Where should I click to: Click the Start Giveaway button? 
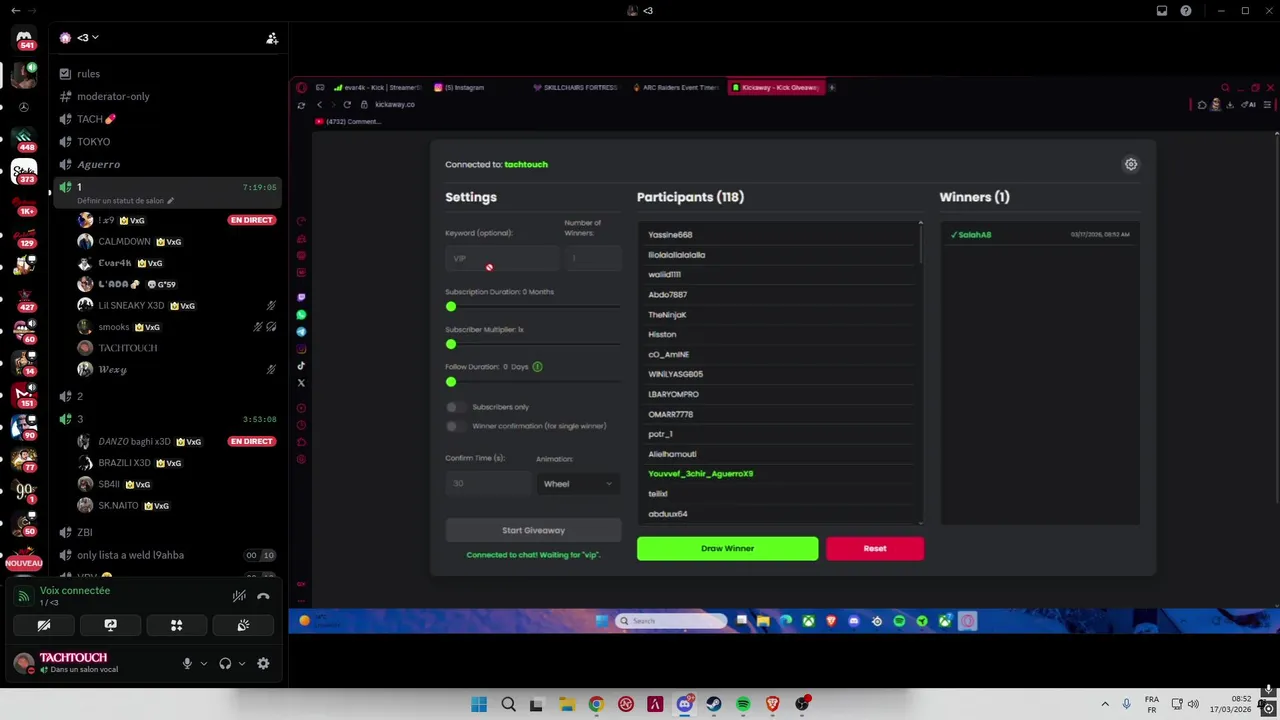tap(533, 530)
